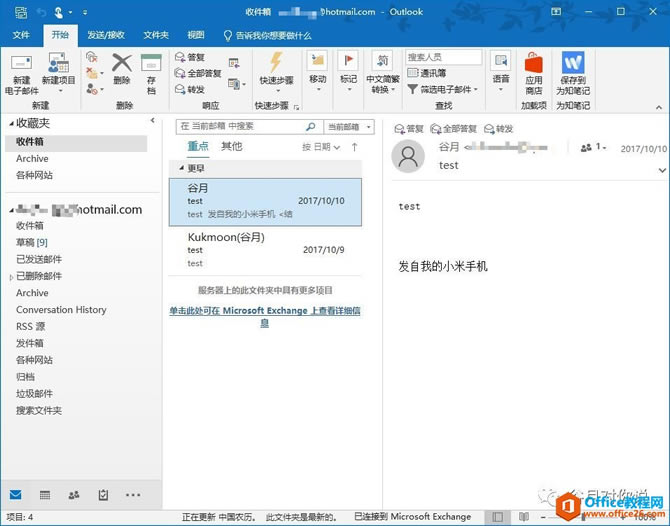Switch to the Focused (重点) tab
This screenshot has height=526, width=670.
(198, 146)
